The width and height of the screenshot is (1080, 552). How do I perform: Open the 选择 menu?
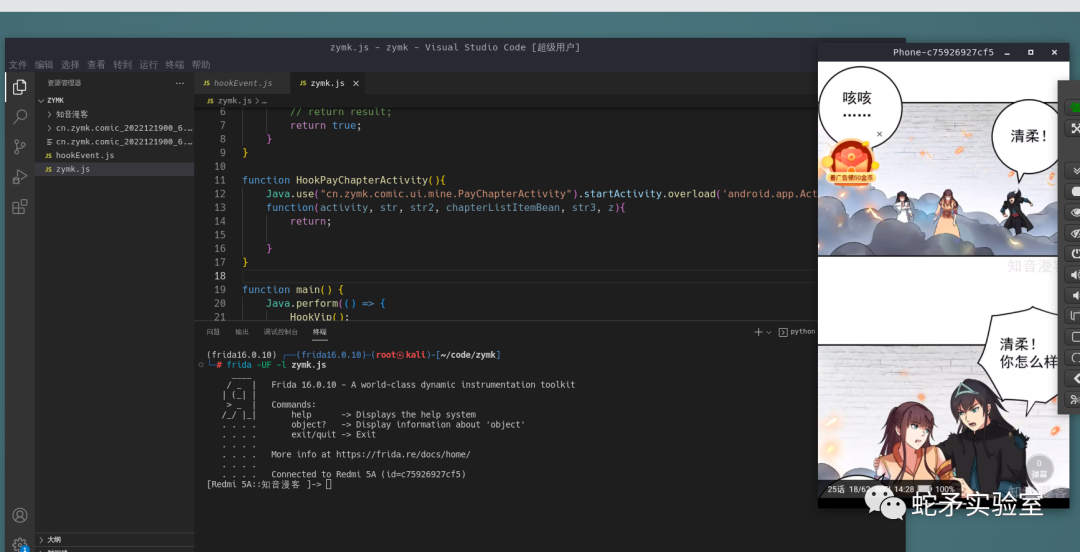[x=70, y=65]
